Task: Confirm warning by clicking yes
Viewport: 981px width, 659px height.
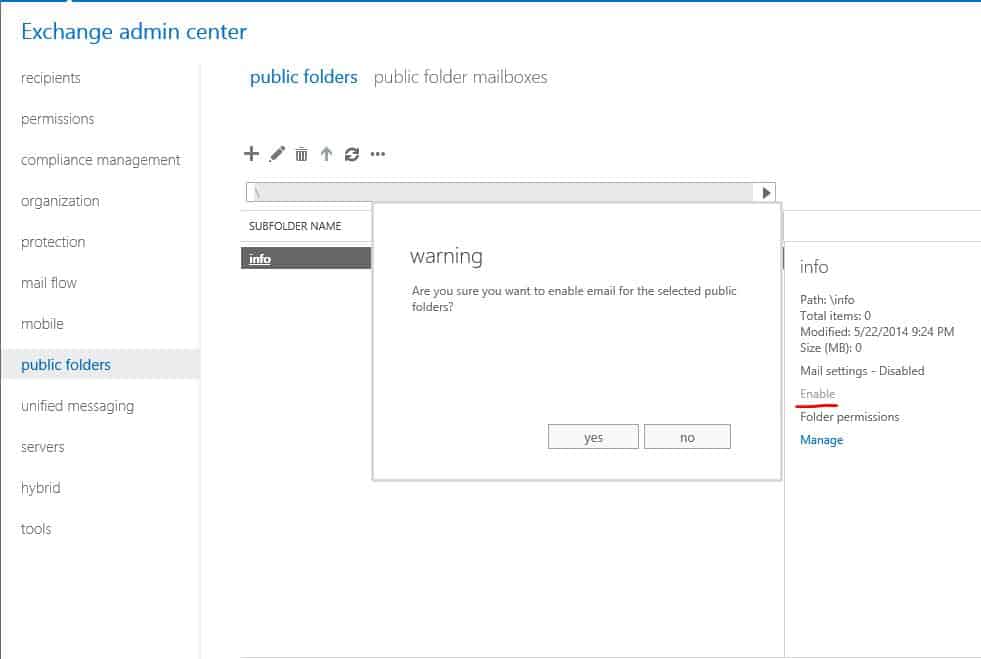Action: 593,437
